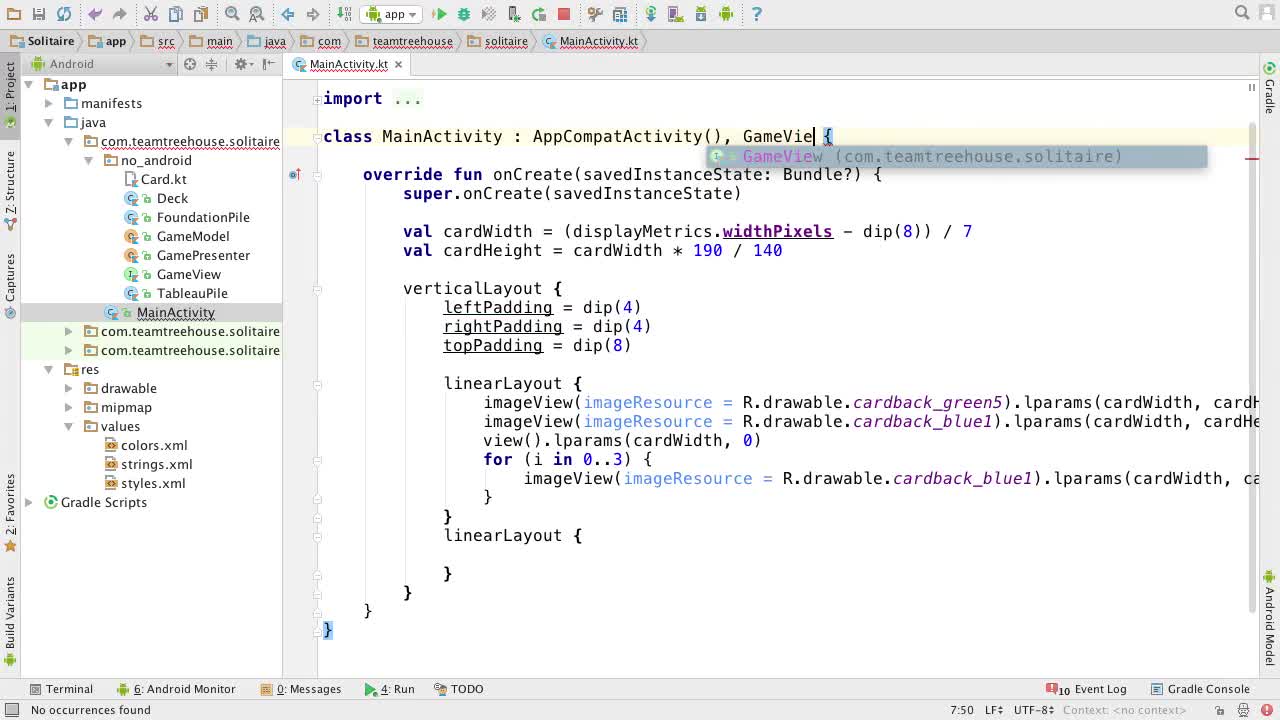Click Collapse All icon in Project panel
Viewport: 1280px width, 720px height.
[211, 64]
